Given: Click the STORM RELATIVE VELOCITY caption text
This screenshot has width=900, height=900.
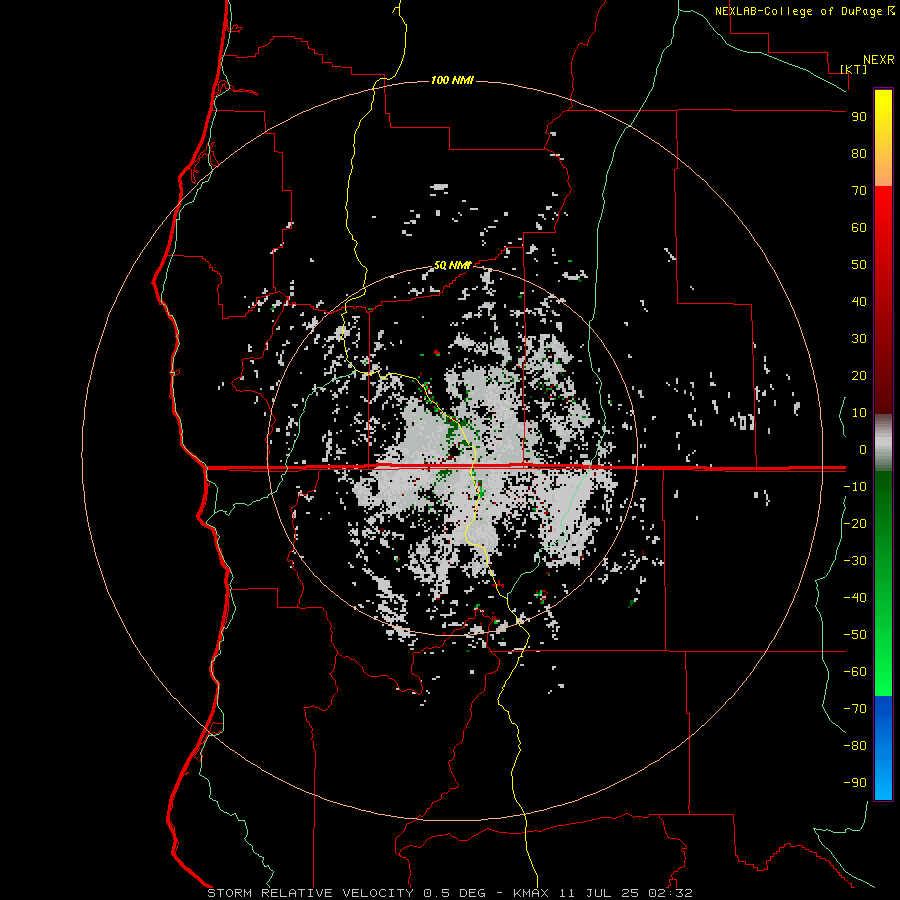Looking at the screenshot, I should pyautogui.click(x=310, y=893).
